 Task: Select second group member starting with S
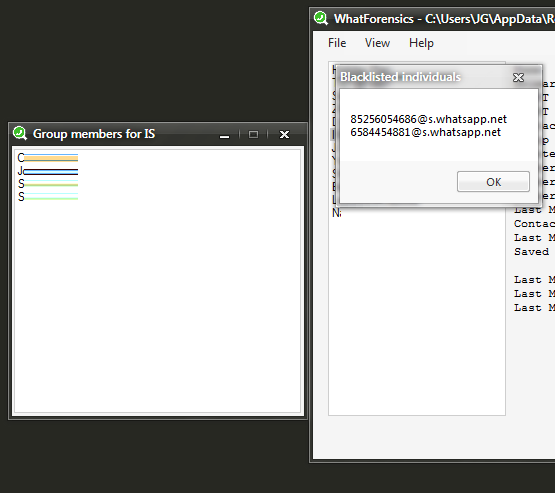click(47, 196)
